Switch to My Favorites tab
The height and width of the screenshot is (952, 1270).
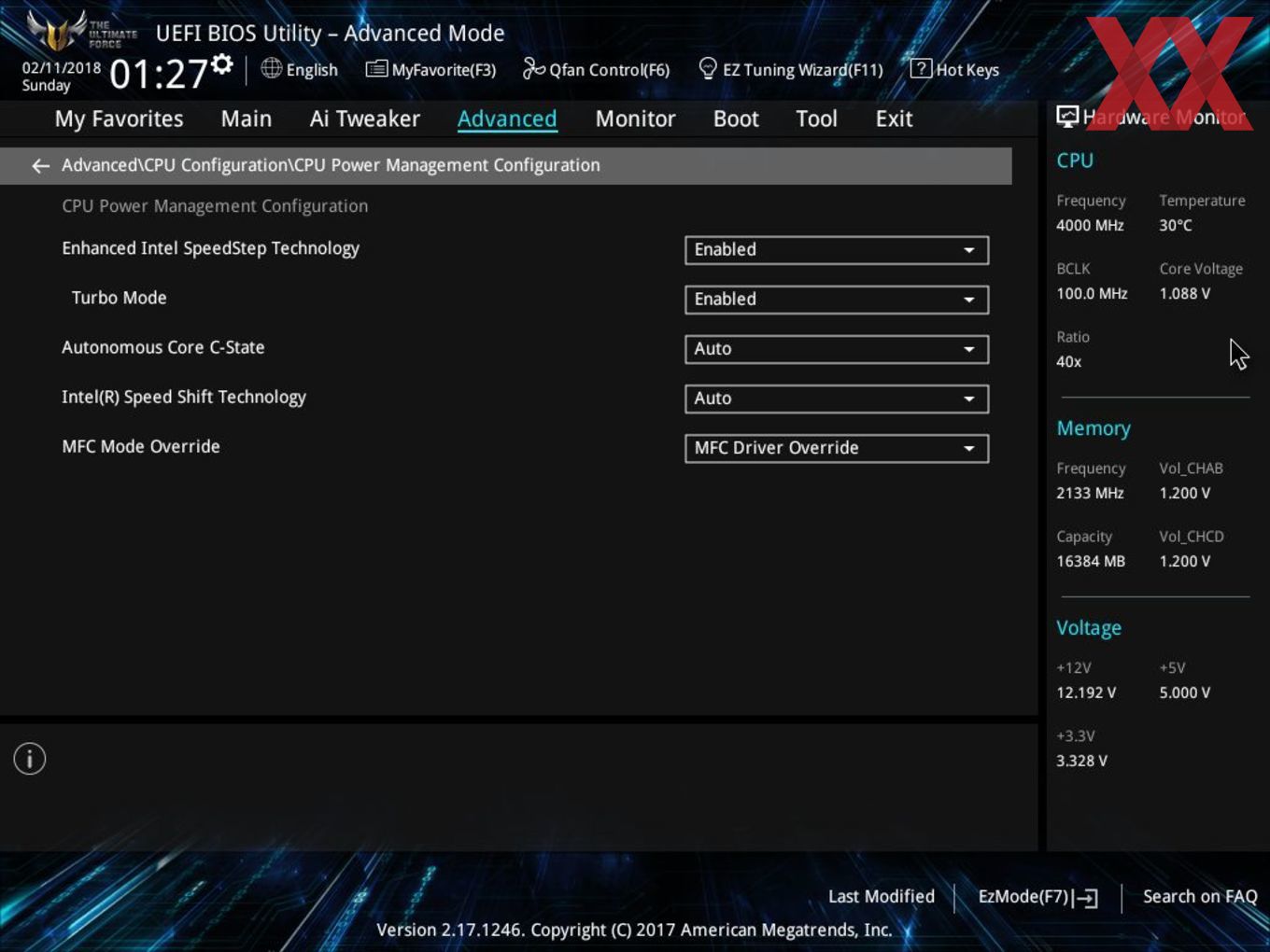click(x=119, y=119)
